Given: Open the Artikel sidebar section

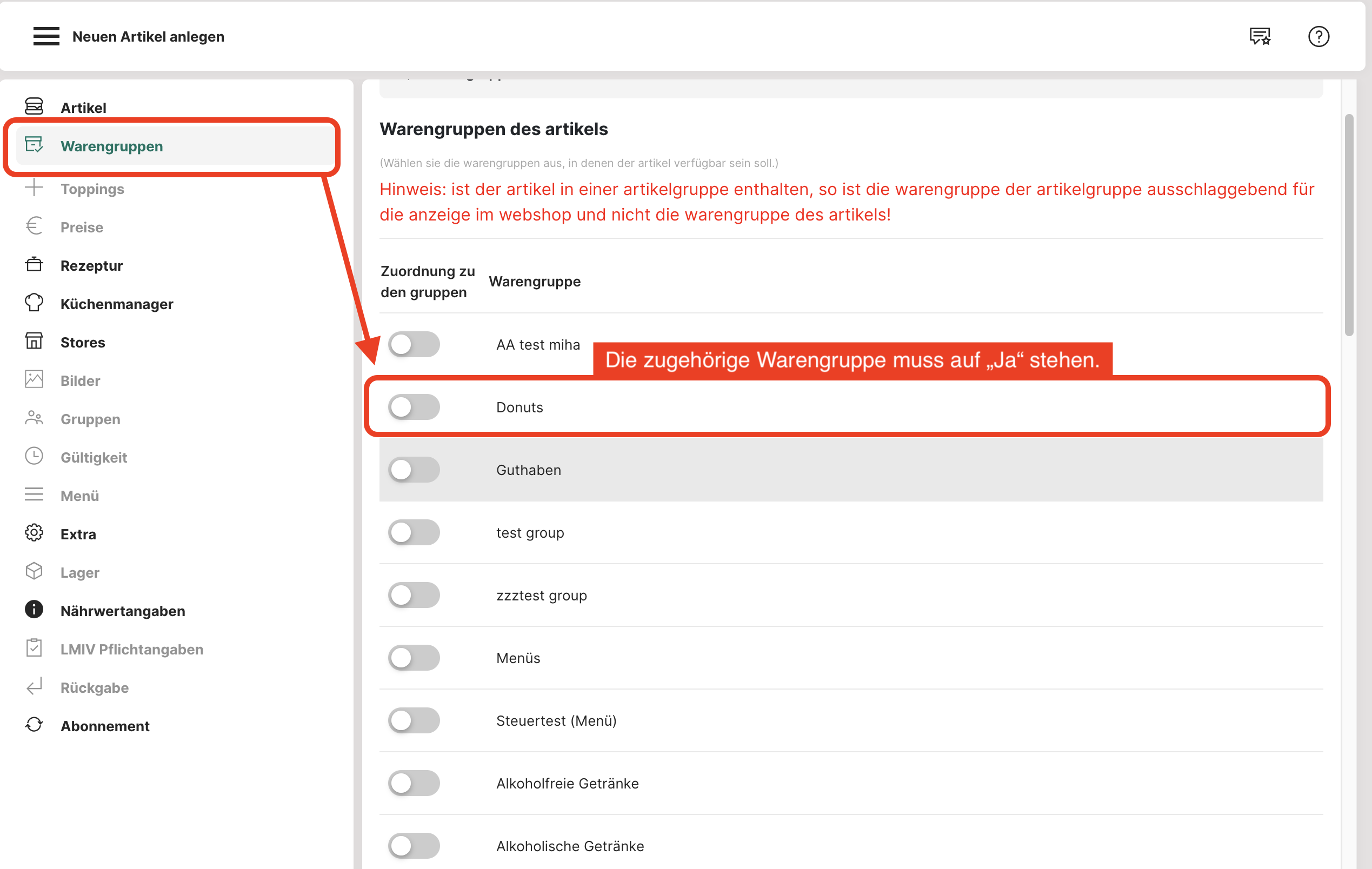Looking at the screenshot, I should click(x=83, y=108).
